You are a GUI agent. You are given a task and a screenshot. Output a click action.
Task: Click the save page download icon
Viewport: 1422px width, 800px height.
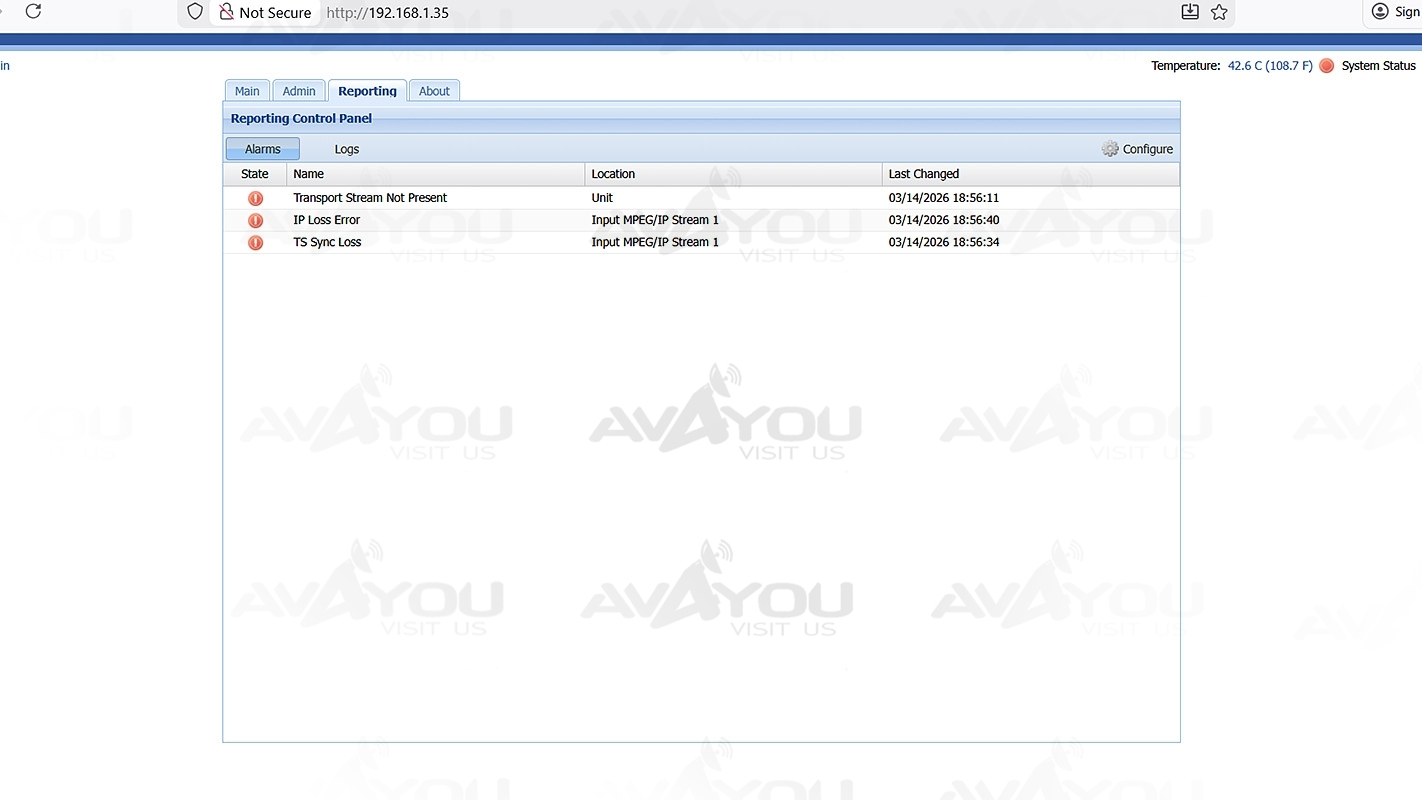tap(1190, 12)
